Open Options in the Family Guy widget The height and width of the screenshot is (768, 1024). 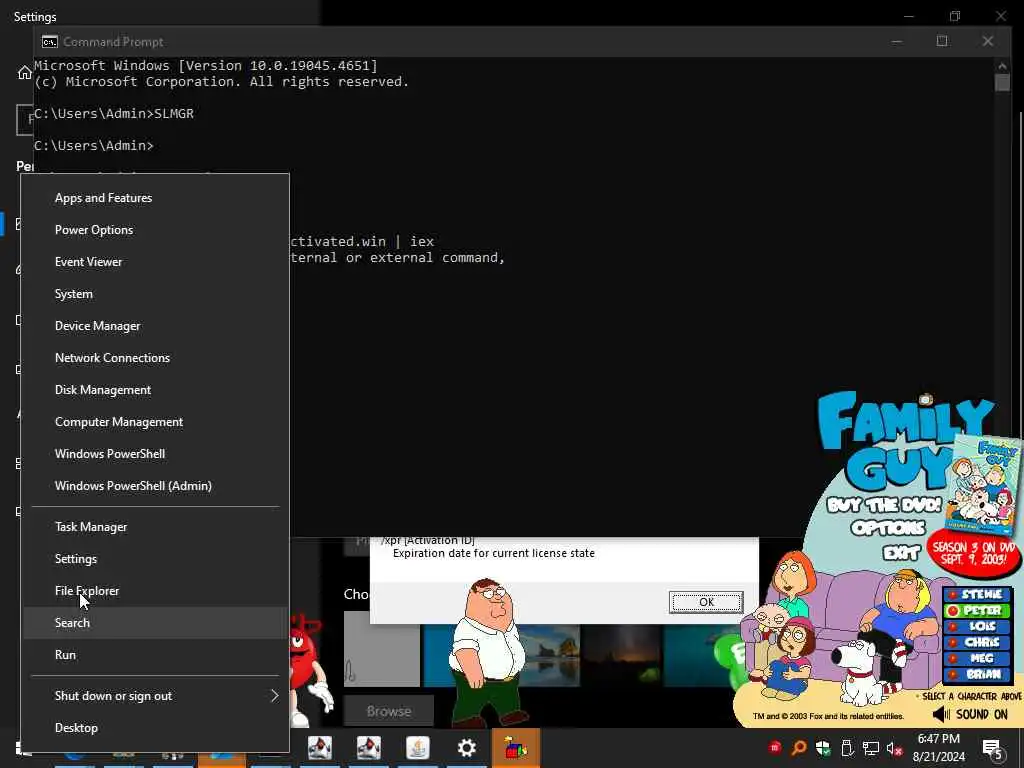tap(888, 528)
